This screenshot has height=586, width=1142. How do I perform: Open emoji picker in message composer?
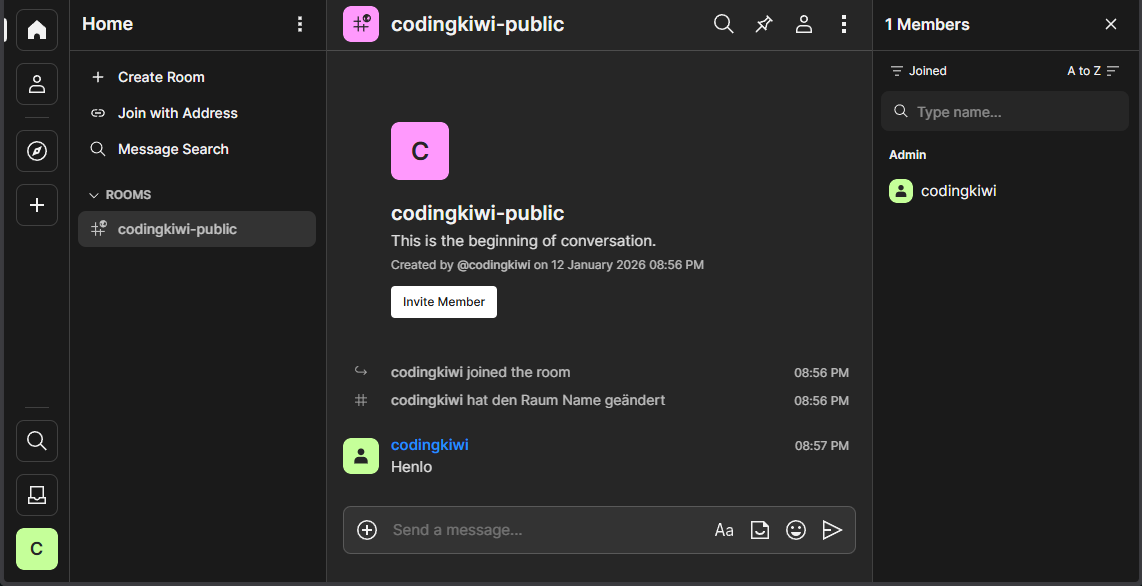tap(796, 530)
